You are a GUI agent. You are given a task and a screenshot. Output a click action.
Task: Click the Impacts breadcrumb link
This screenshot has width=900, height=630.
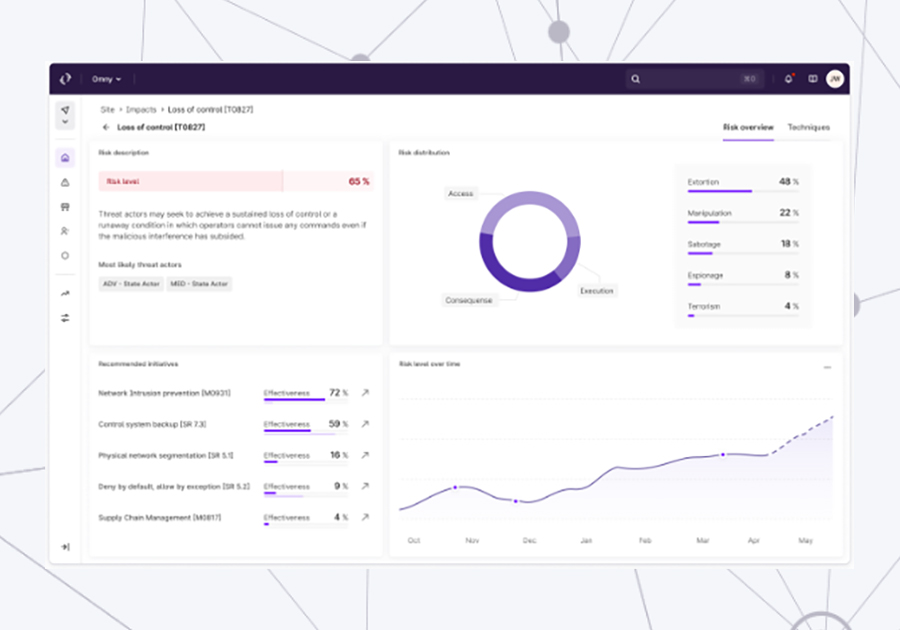point(141,110)
